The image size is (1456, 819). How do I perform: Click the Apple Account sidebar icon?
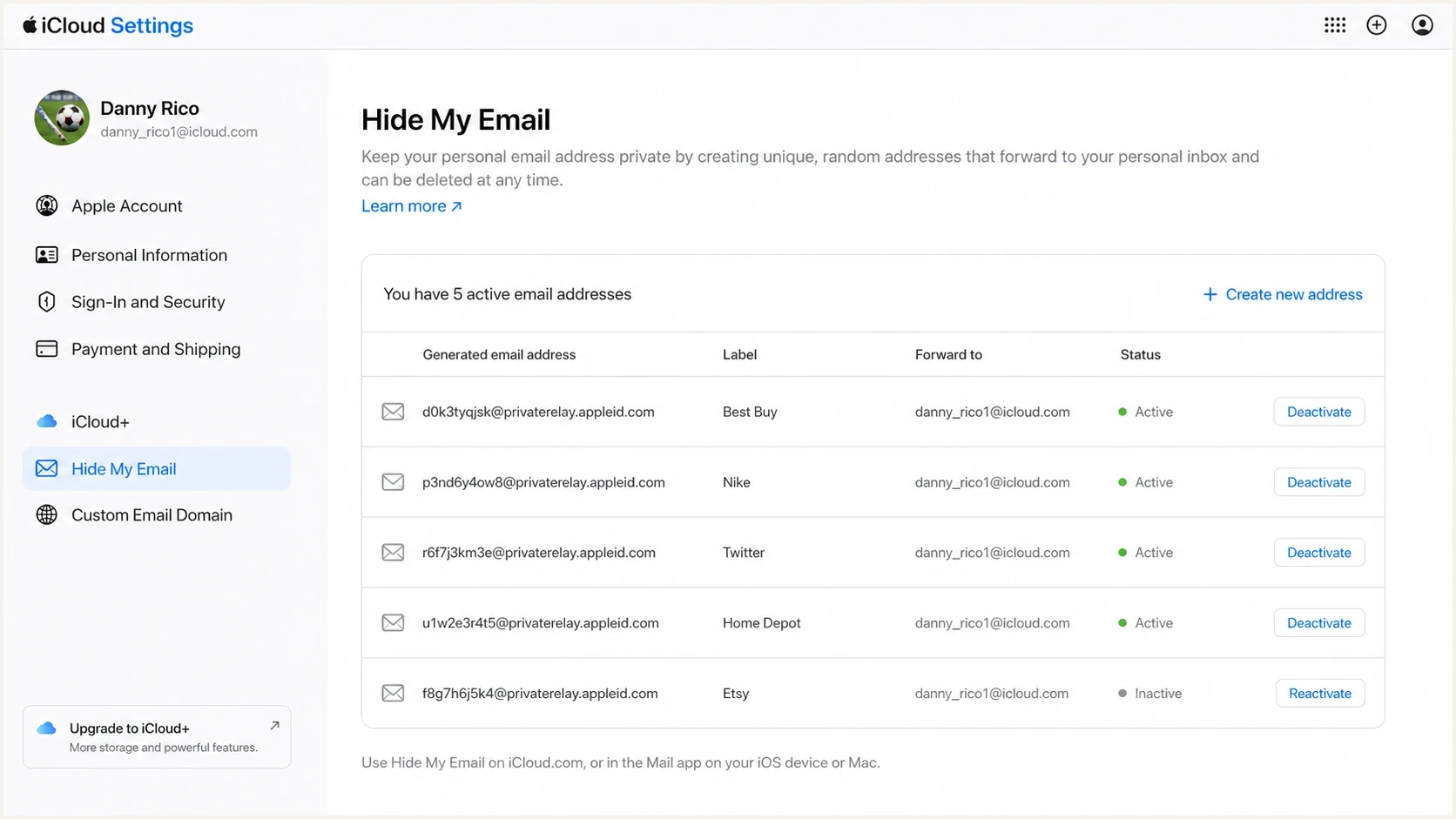coord(47,205)
